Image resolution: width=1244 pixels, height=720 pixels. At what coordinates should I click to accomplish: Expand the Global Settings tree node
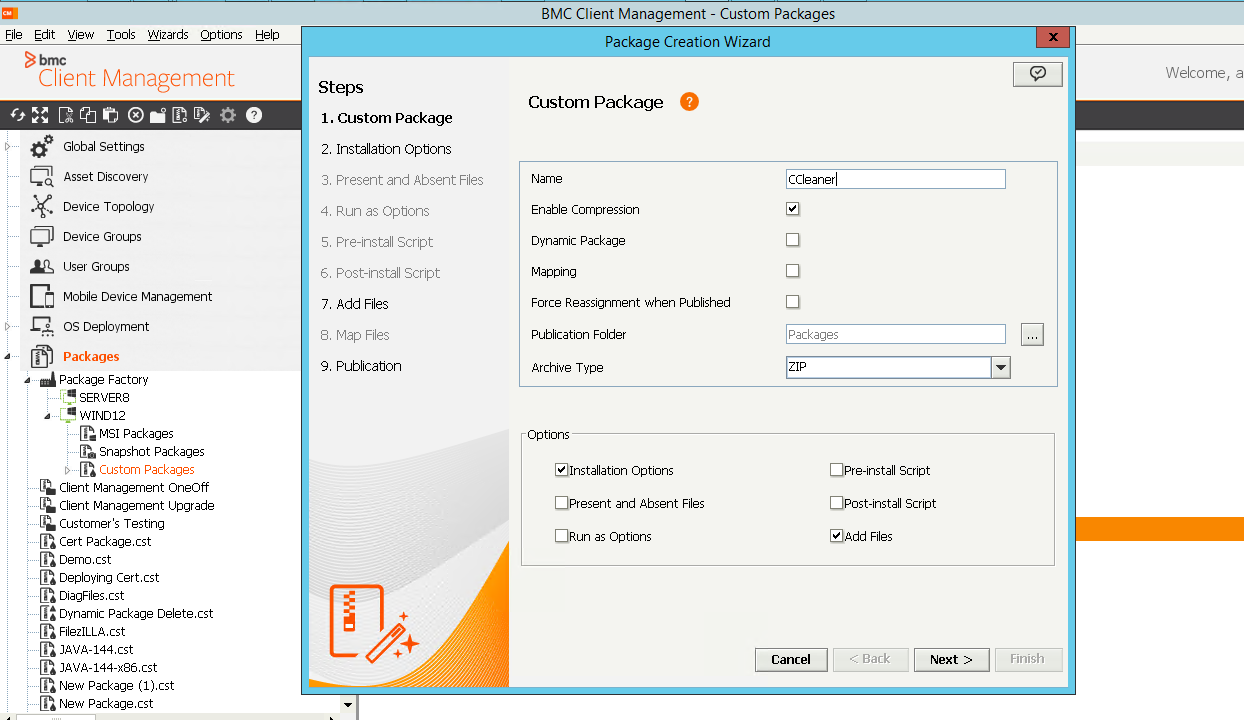pyautogui.click(x=7, y=146)
